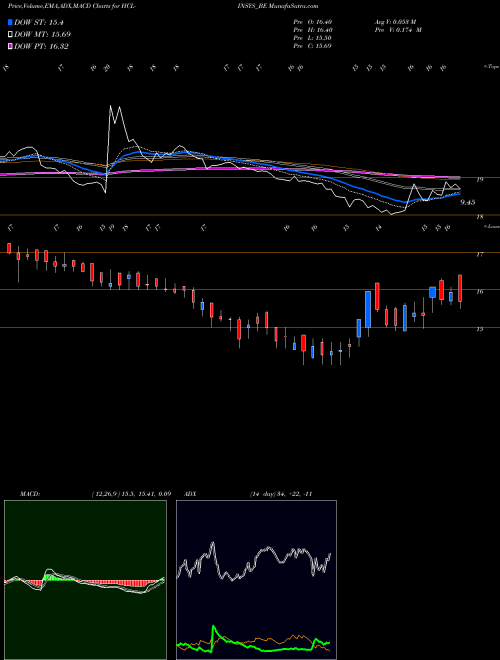Click the 'Pre H: 16.40' value
The height and width of the screenshot is (660, 500).
point(313,30)
